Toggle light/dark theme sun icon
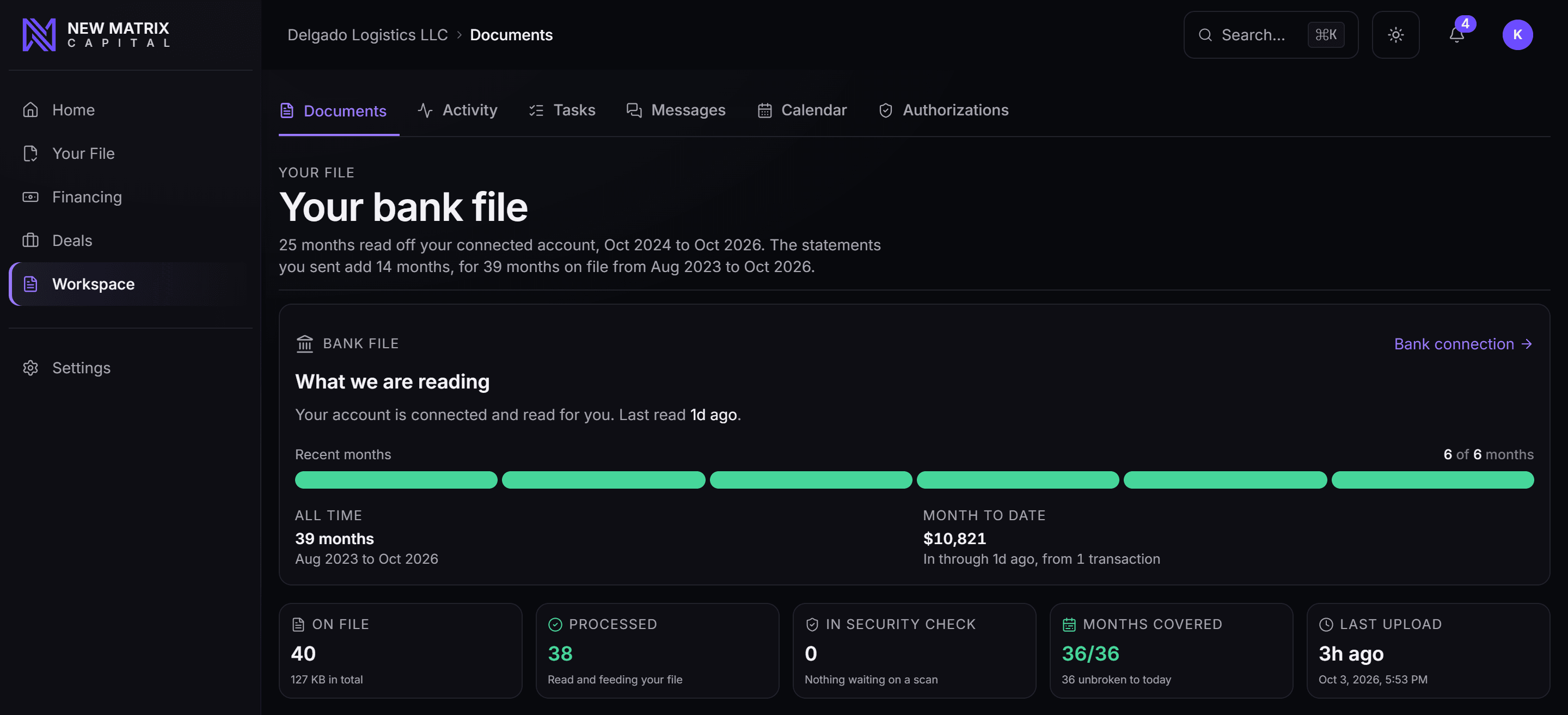This screenshot has width=1568, height=715. [x=1395, y=35]
